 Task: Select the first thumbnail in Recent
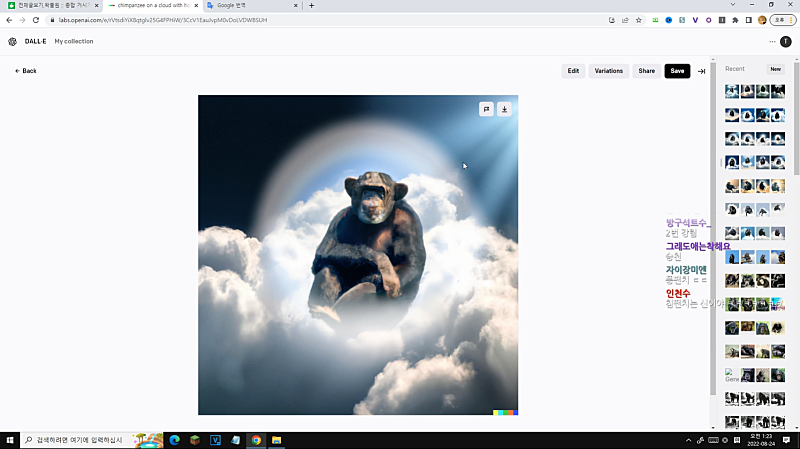tap(732, 91)
